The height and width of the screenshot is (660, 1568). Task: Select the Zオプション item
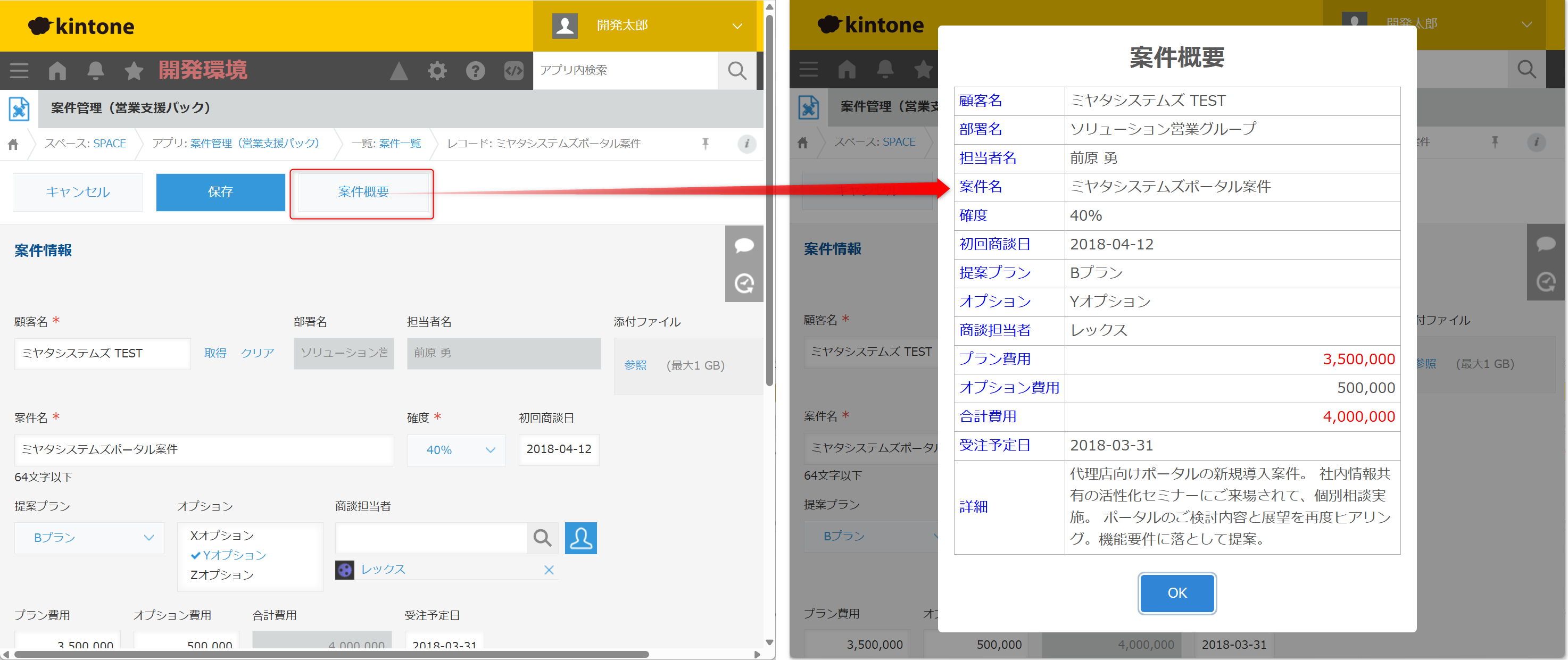(x=221, y=574)
